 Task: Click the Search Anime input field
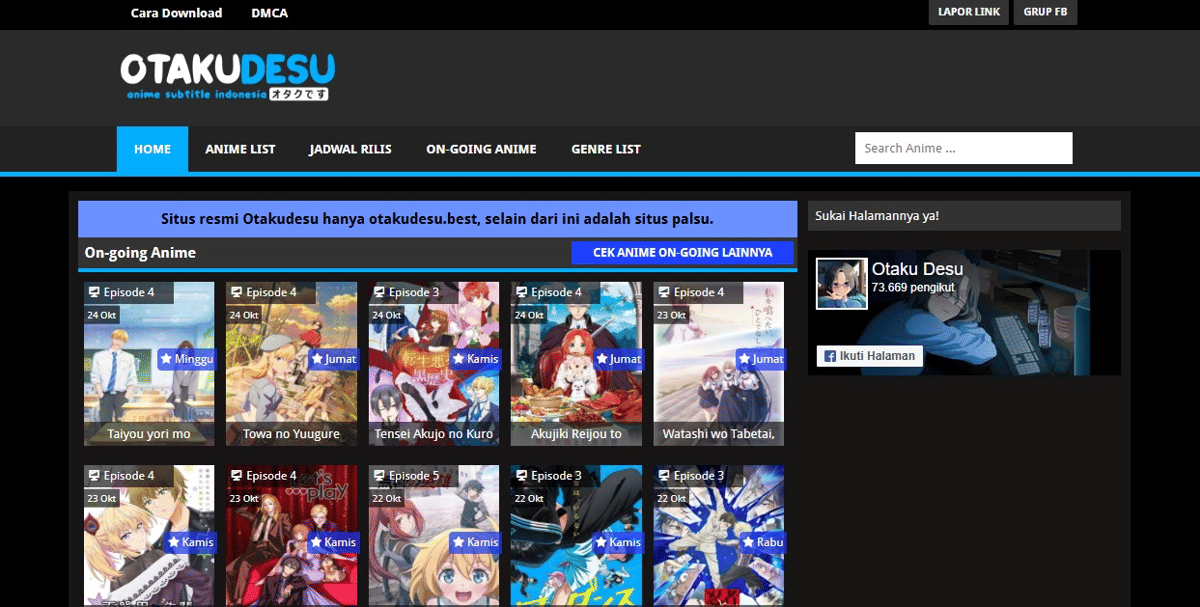[x=962, y=147]
